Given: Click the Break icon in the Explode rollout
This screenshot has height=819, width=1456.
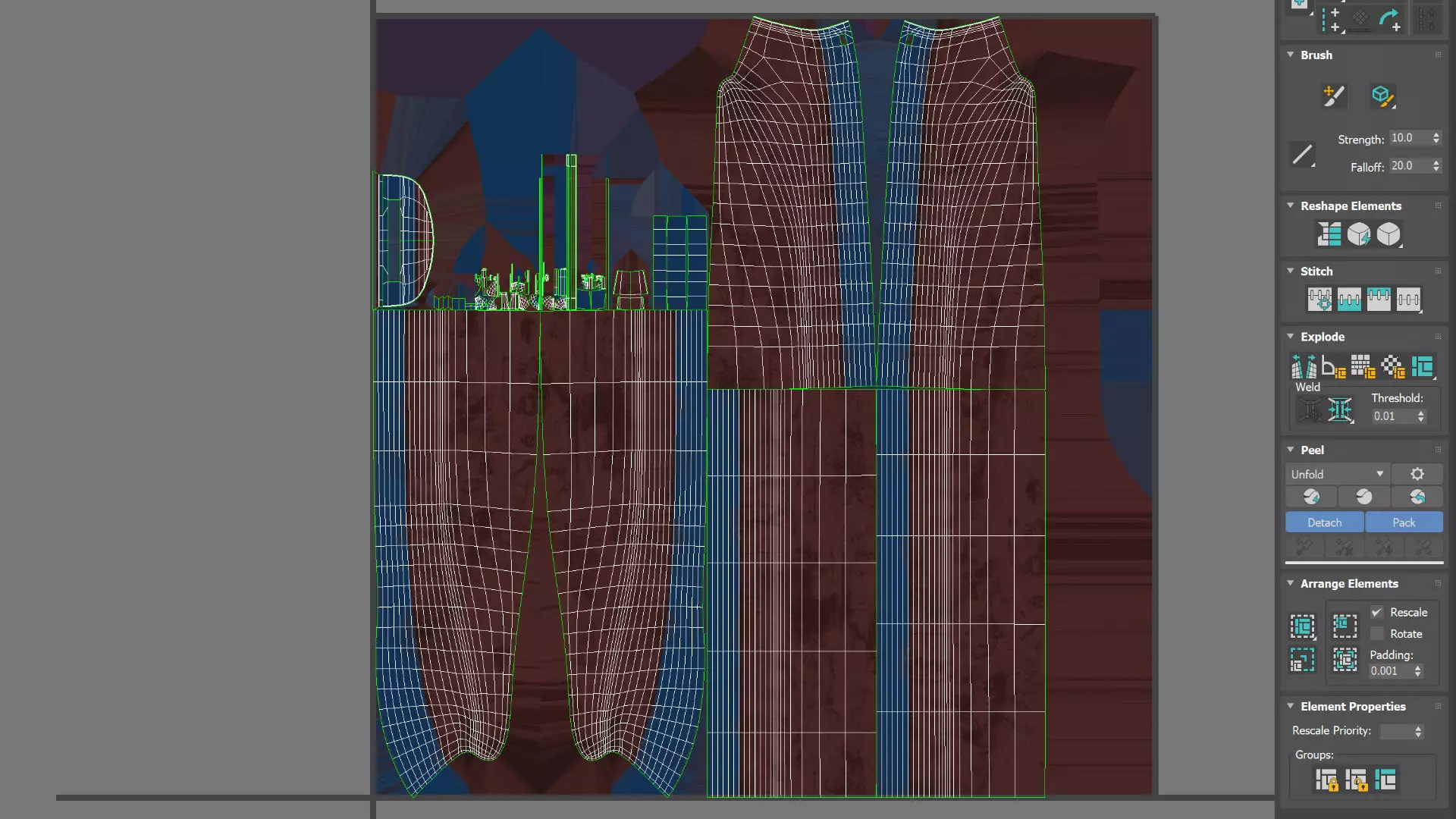Looking at the screenshot, I should (x=1304, y=367).
